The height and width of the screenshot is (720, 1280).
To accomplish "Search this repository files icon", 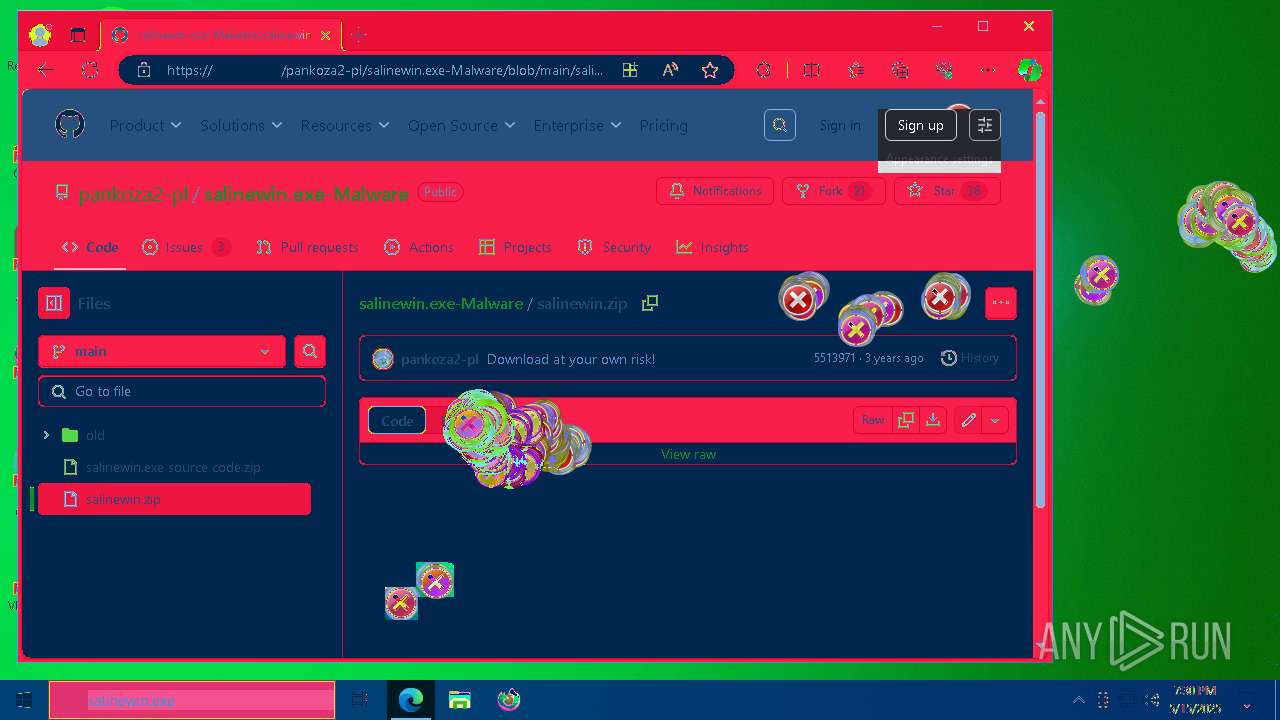I will [310, 351].
